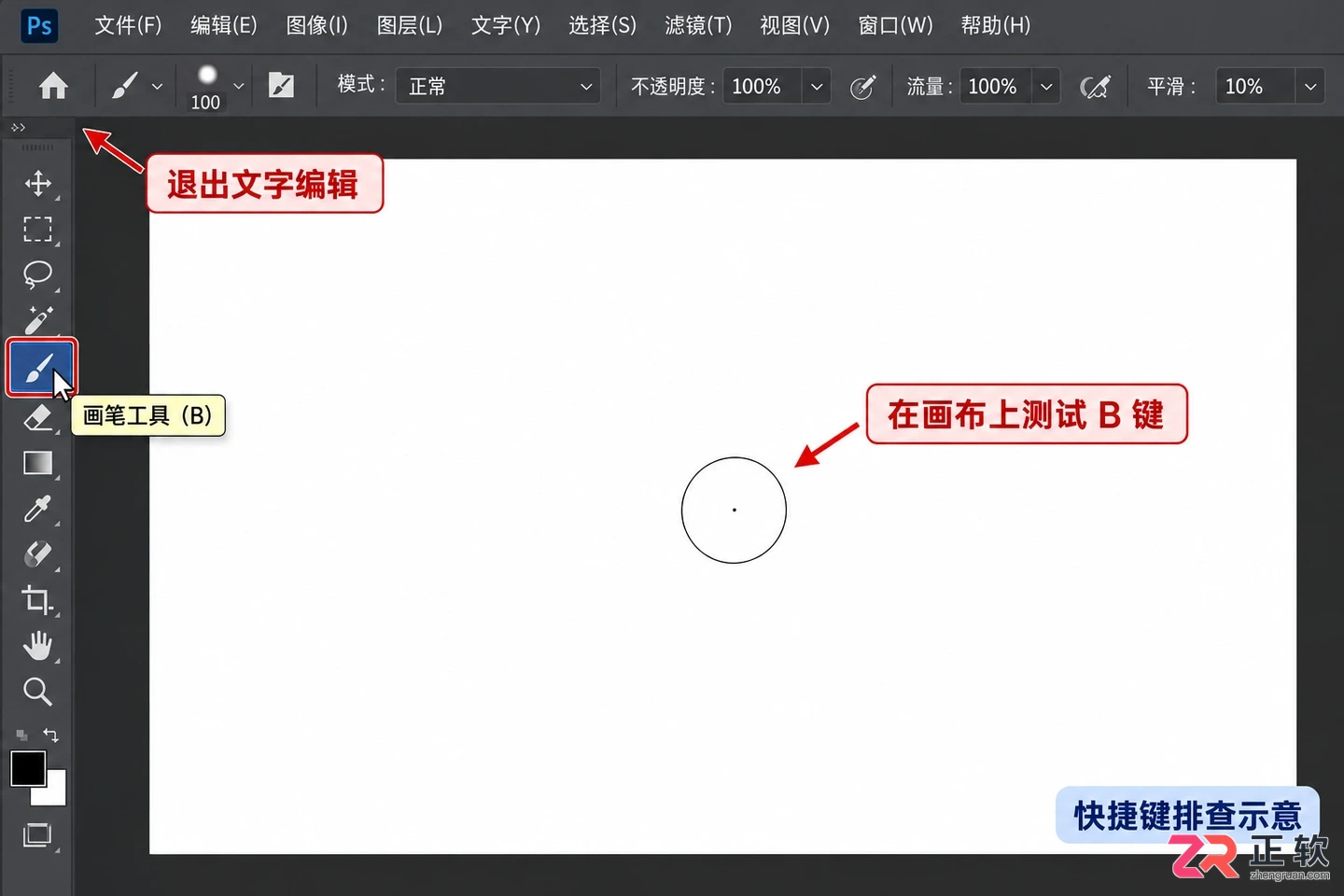This screenshot has height=896, width=1344.
Task: Click the Photoshop Ps logo
Action: [39, 25]
